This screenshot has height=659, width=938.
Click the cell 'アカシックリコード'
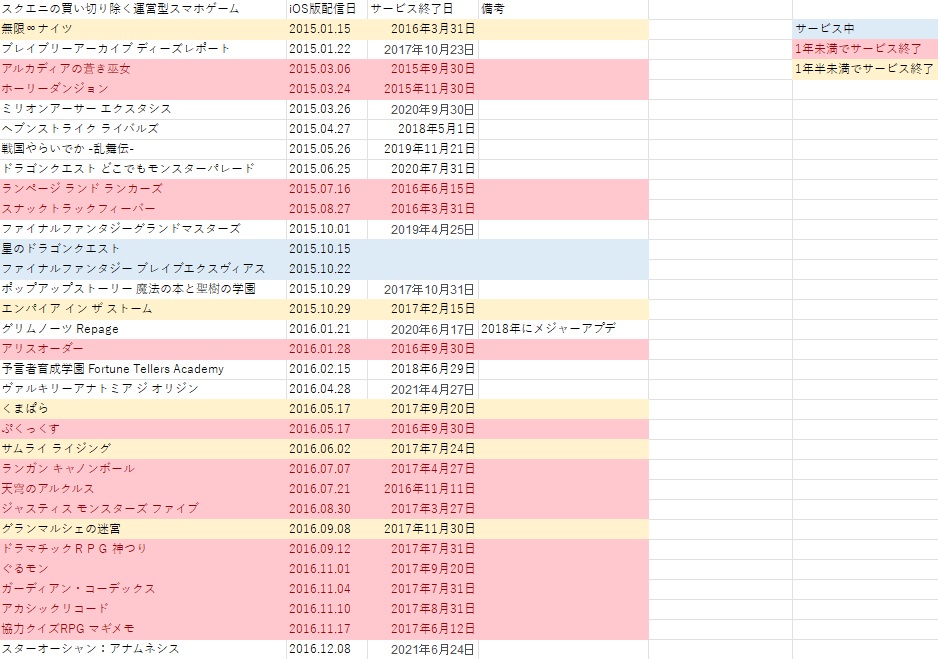click(x=143, y=609)
